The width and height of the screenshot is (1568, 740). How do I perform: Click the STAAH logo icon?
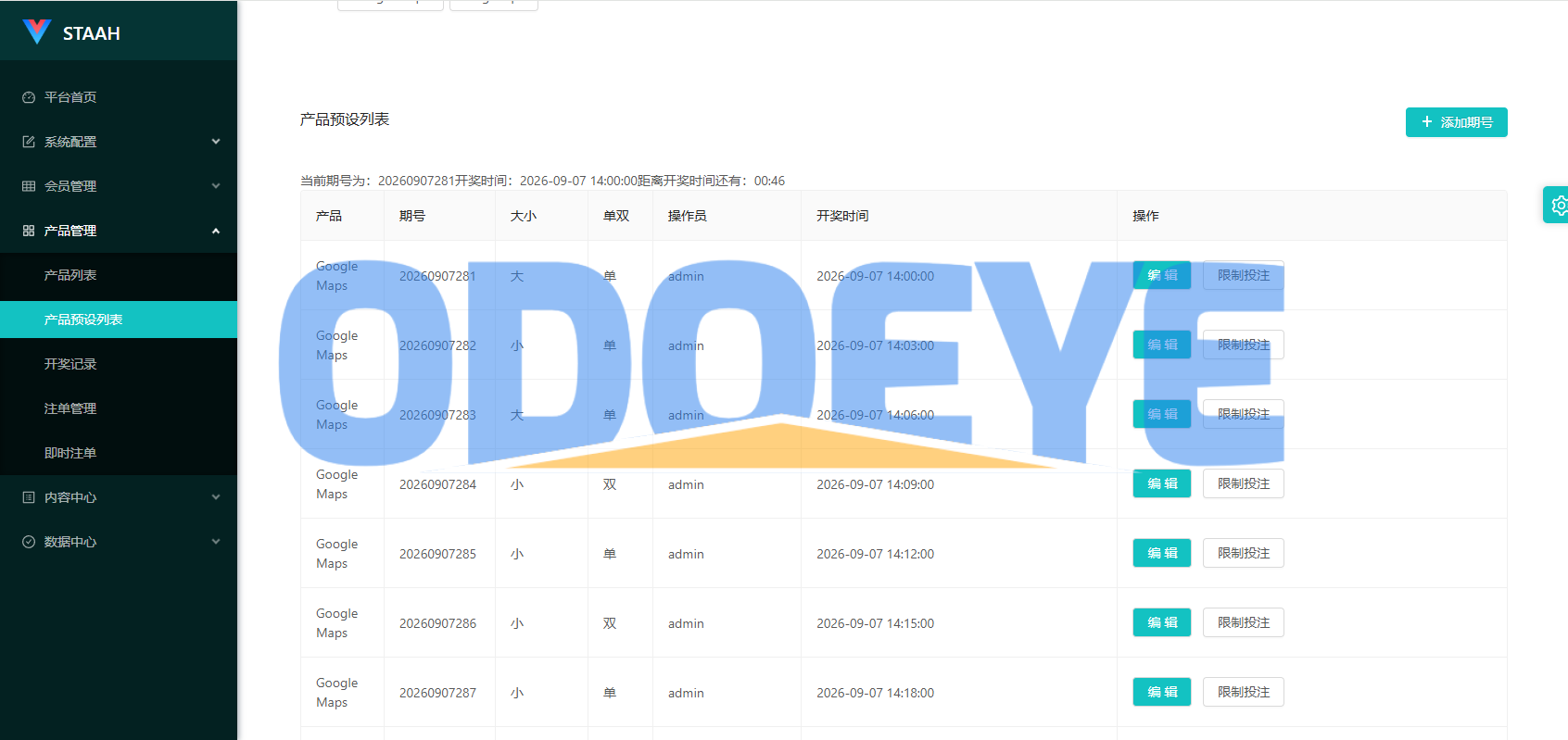click(x=36, y=31)
